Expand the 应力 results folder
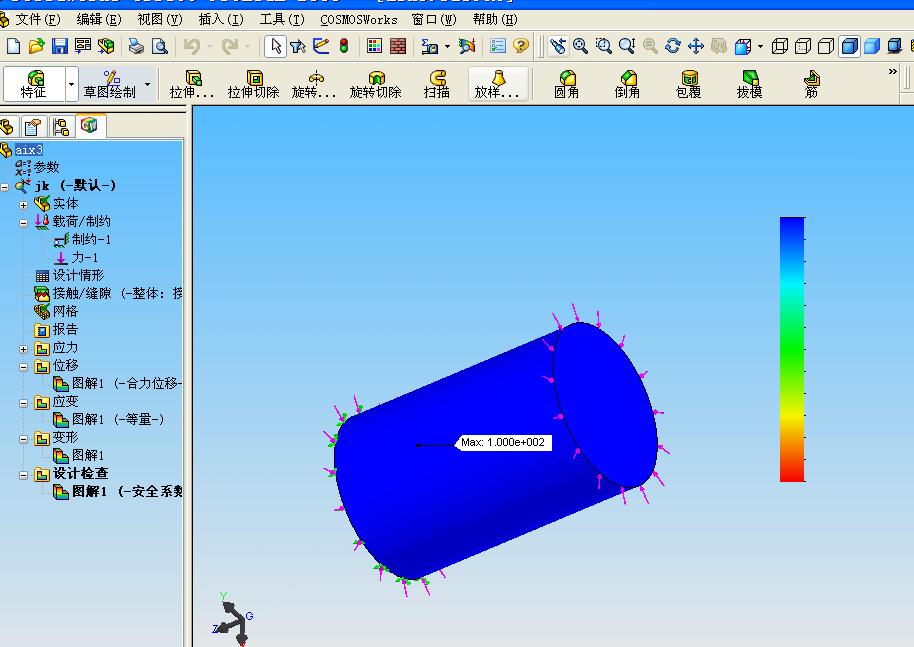The image size is (914, 647). pos(23,349)
